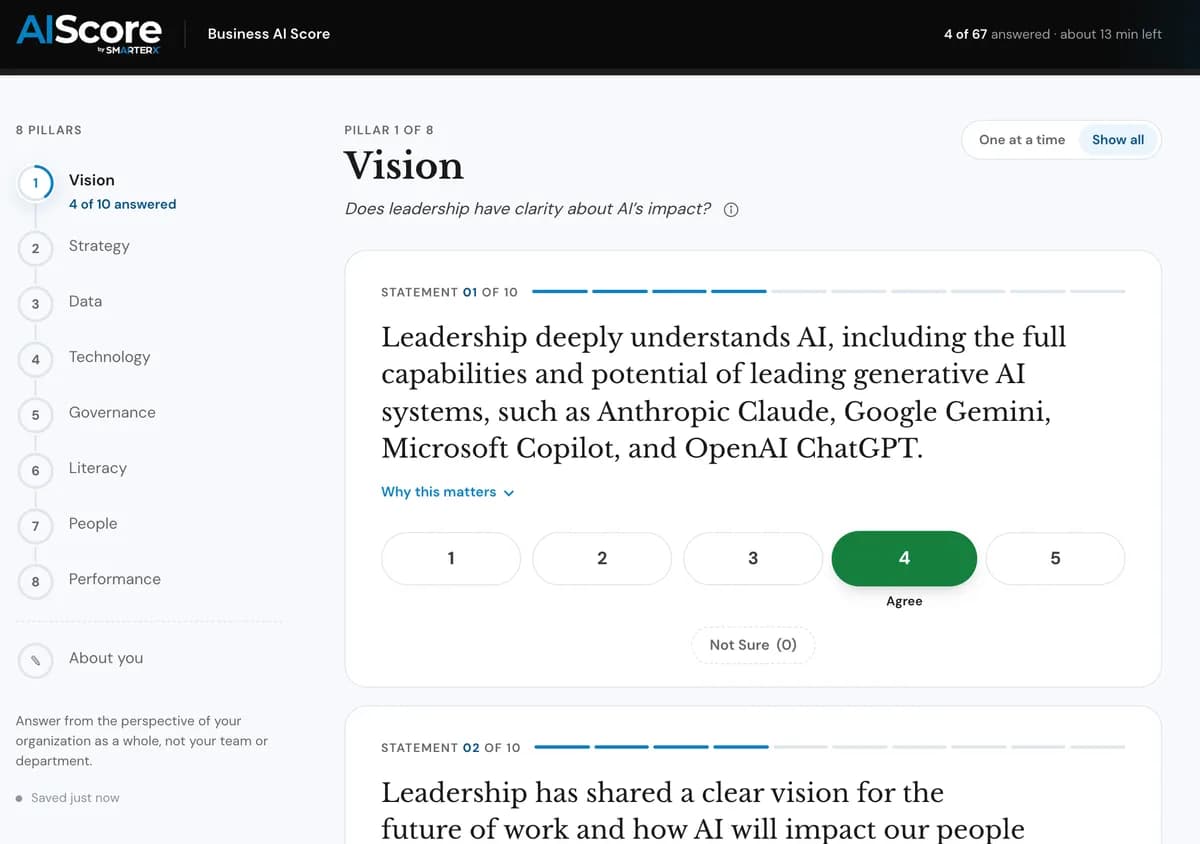
Task: Open the People pillar
Action: pos(93,523)
